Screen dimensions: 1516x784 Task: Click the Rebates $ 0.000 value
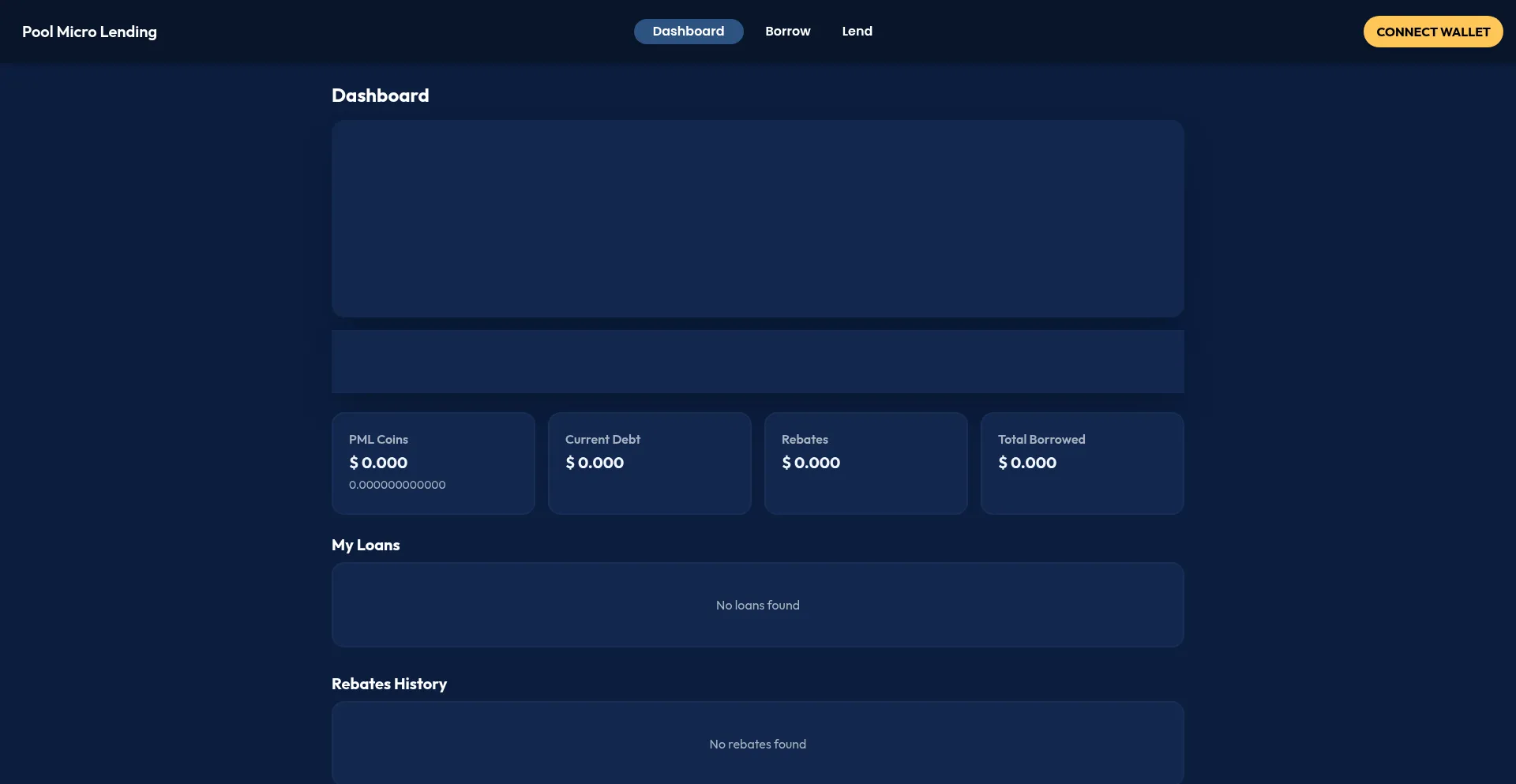pos(811,463)
